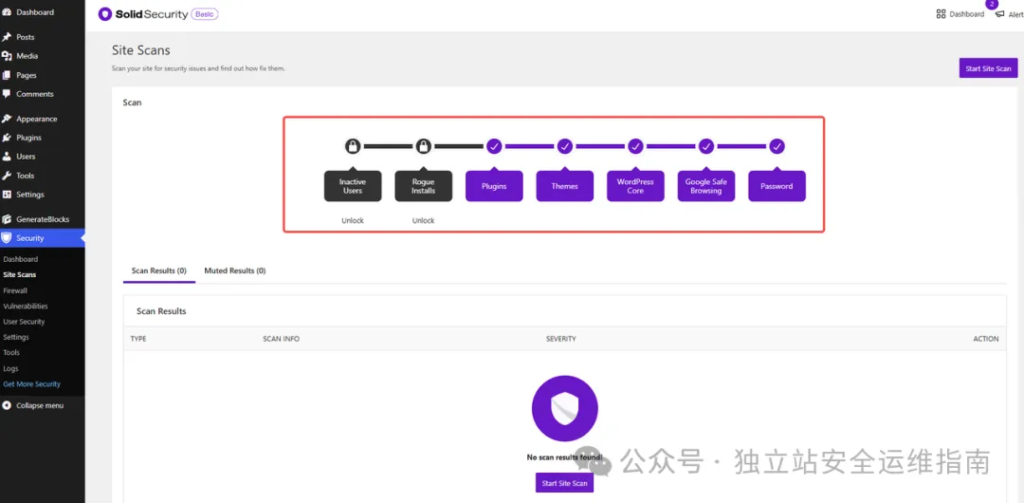Click the Alerts megaphone icon
Image resolution: width=1024 pixels, height=503 pixels.
[x=999, y=14]
